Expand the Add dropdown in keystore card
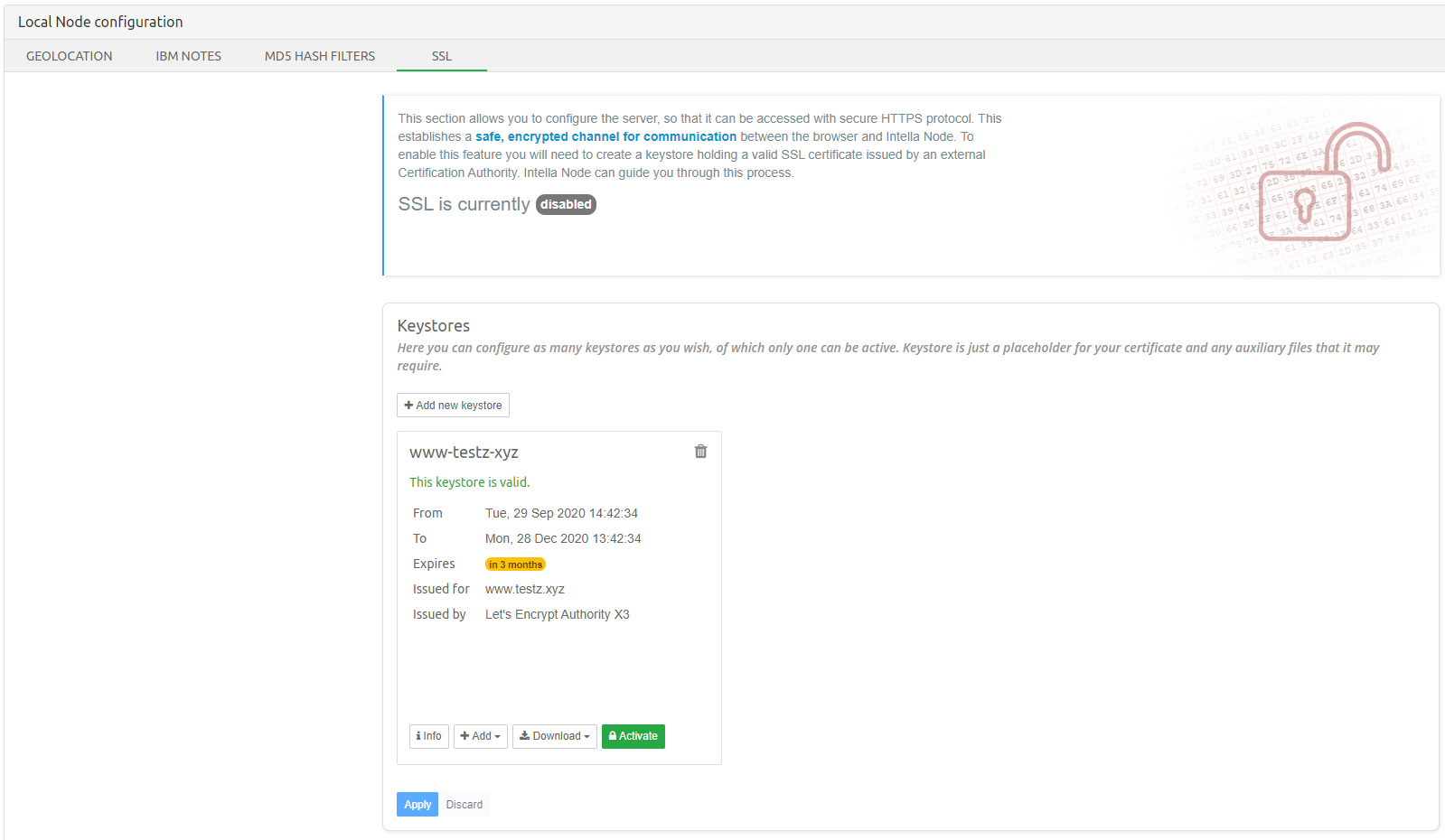 pyautogui.click(x=480, y=736)
